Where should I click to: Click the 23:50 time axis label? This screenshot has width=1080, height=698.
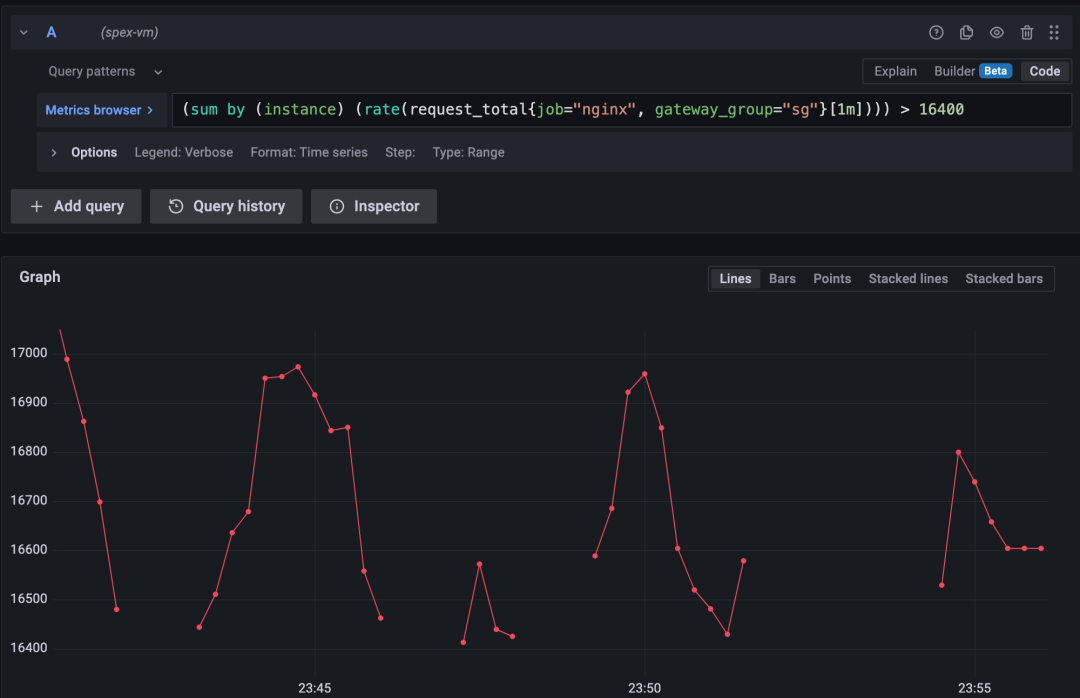(645, 688)
